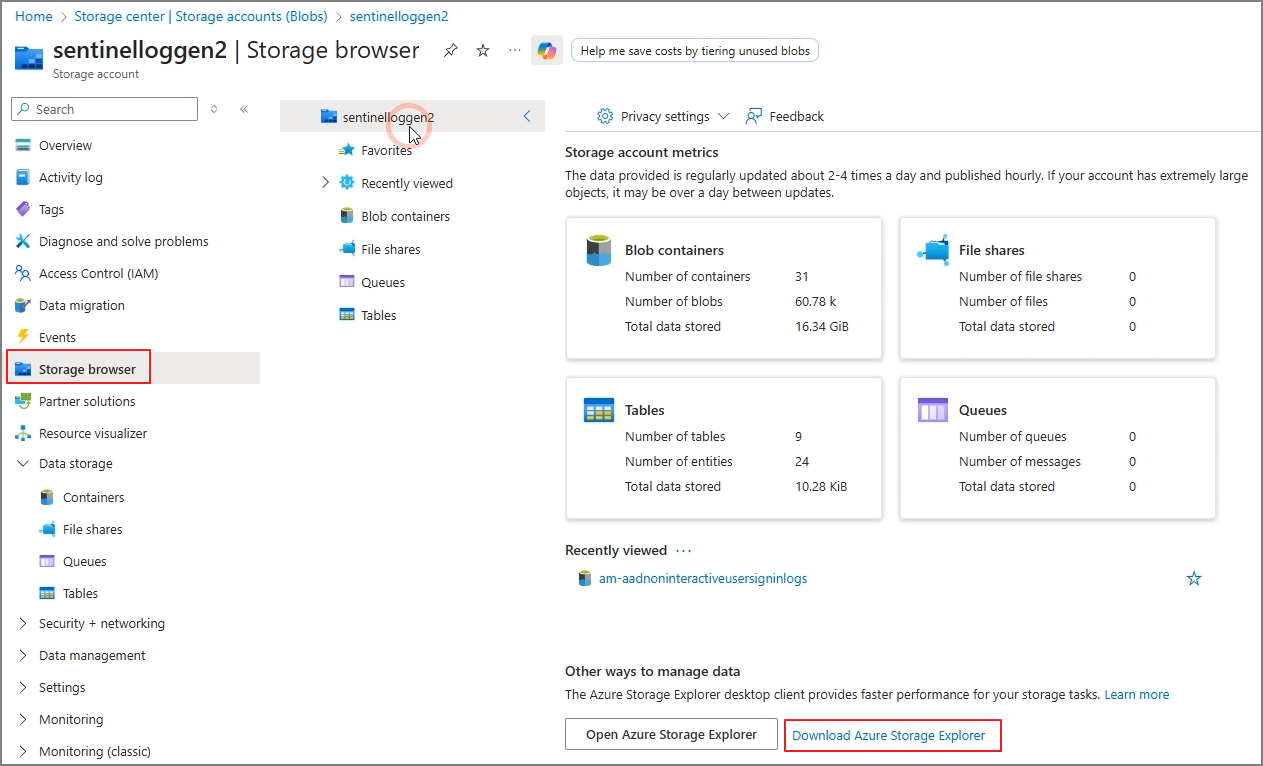The image size is (1263, 766).
Task: Favorite am-aadnoninteractiveusersigninlogs with its star
Action: point(1194,578)
